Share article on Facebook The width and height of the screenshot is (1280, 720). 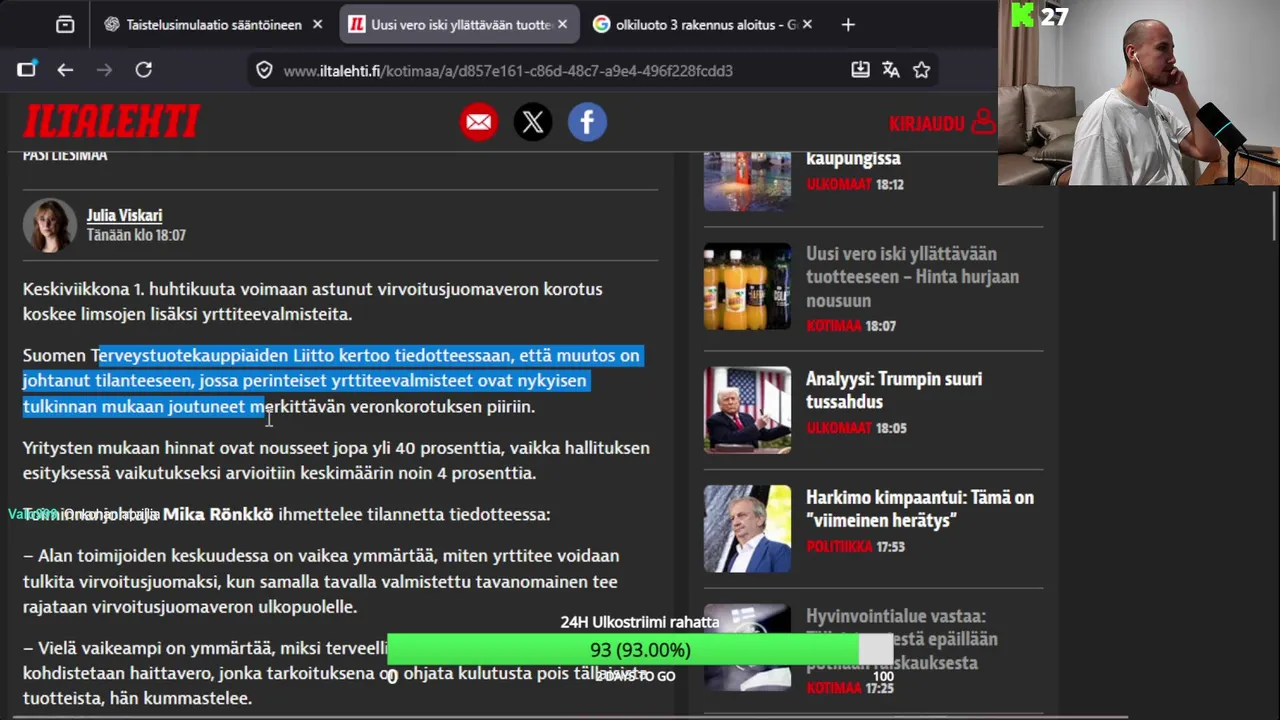click(587, 122)
